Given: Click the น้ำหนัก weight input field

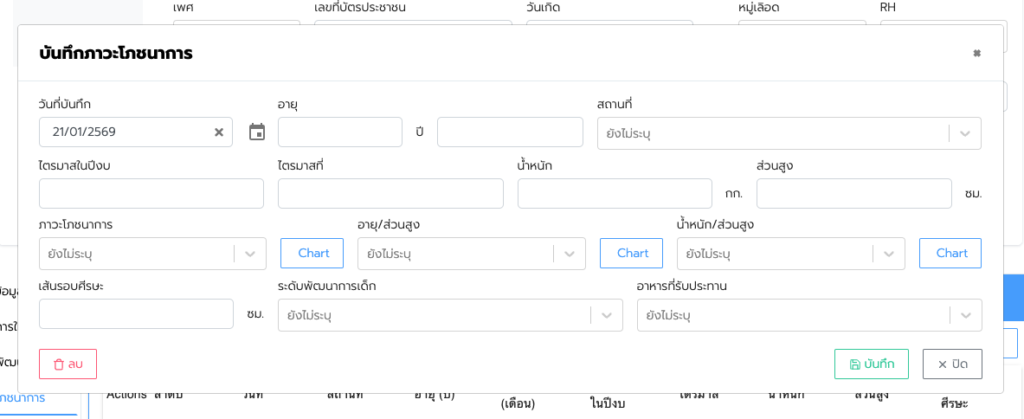Looking at the screenshot, I should pyautogui.click(x=614, y=193).
